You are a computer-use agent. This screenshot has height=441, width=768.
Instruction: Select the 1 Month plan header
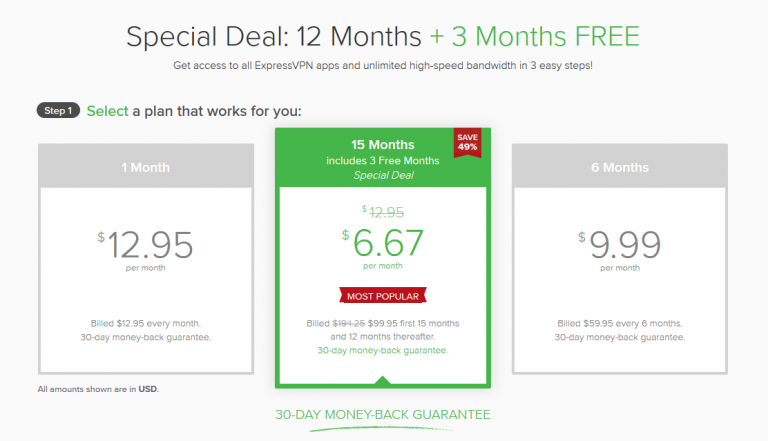pyautogui.click(x=146, y=166)
